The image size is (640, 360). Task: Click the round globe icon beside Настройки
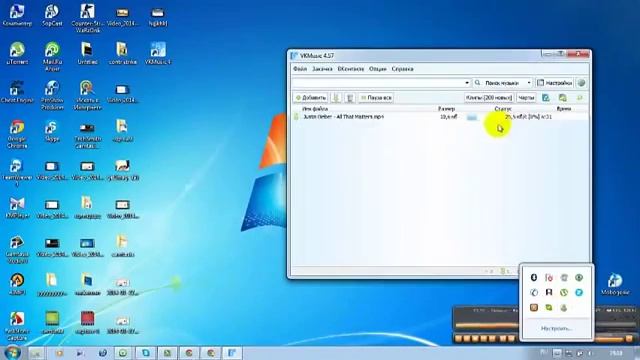tap(581, 83)
